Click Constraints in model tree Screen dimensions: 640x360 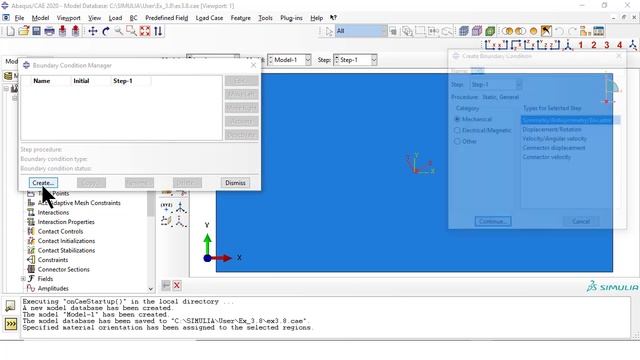[53, 260]
